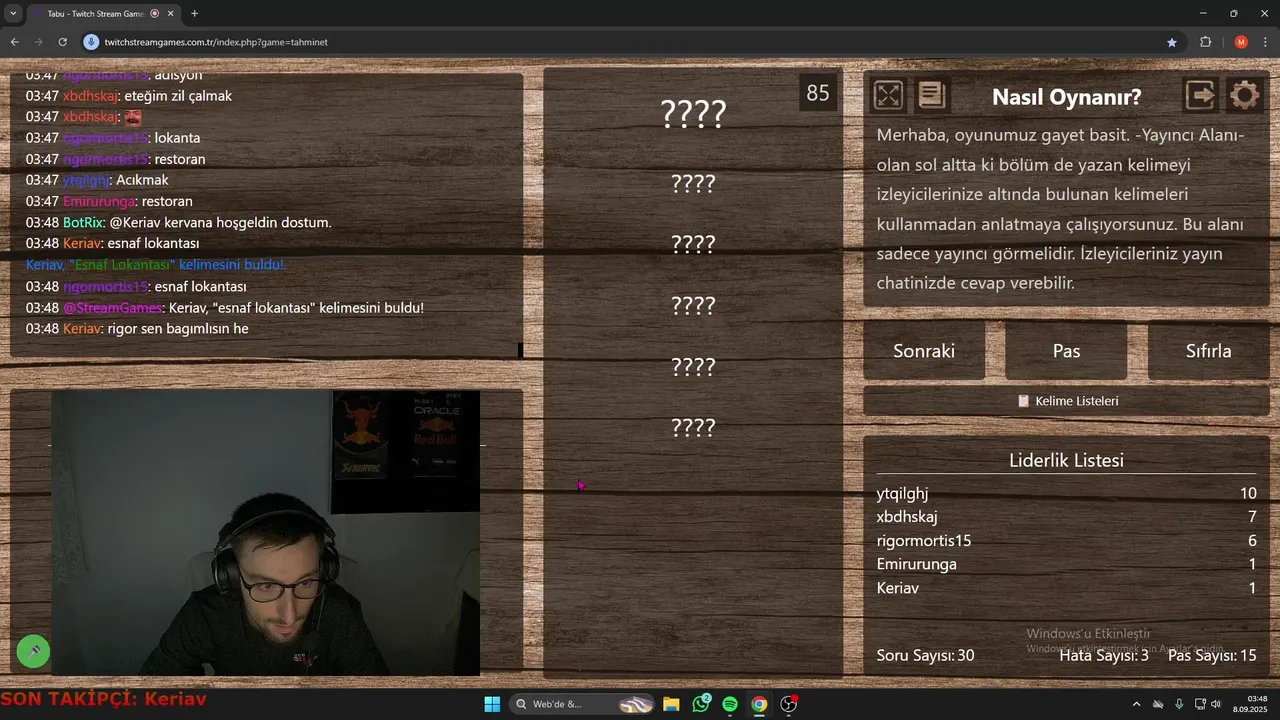Click the 'Esnaf Lokantası' found announcement line
1280x720 pixels.
pyautogui.click(x=155, y=265)
